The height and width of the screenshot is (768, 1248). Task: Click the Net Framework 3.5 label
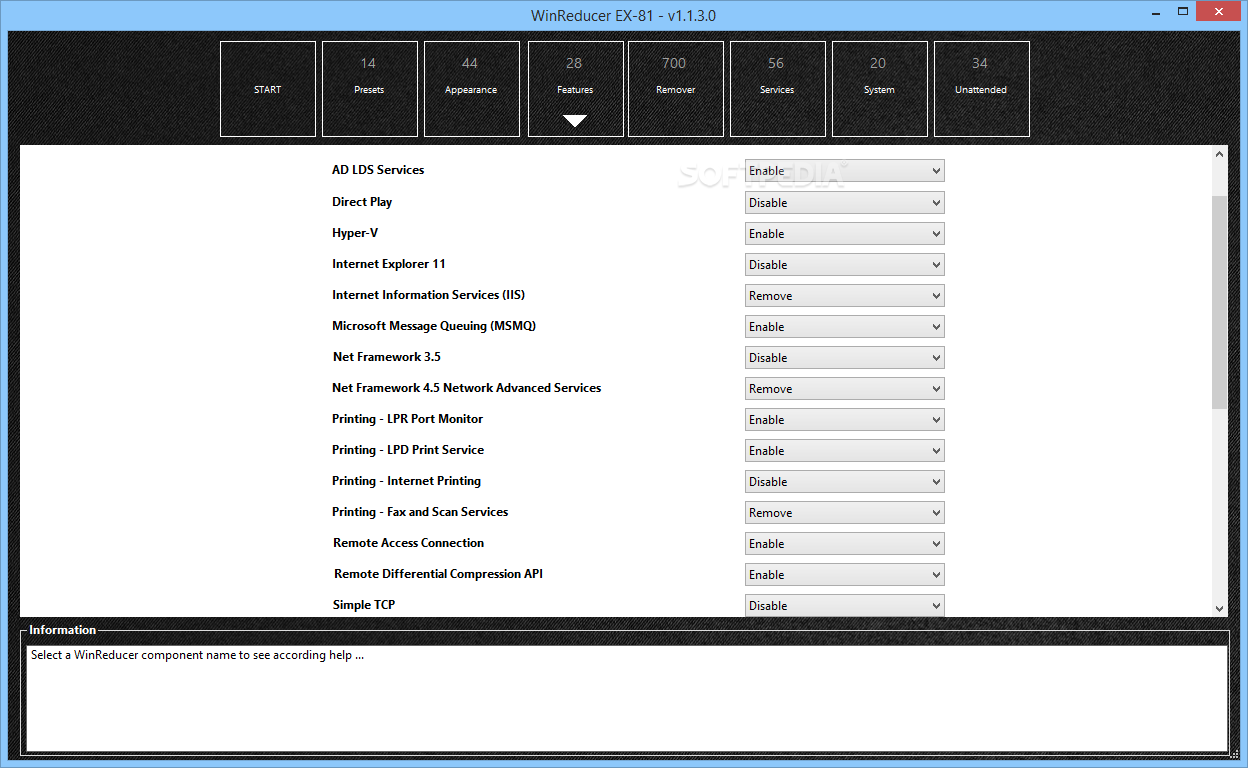coord(387,357)
